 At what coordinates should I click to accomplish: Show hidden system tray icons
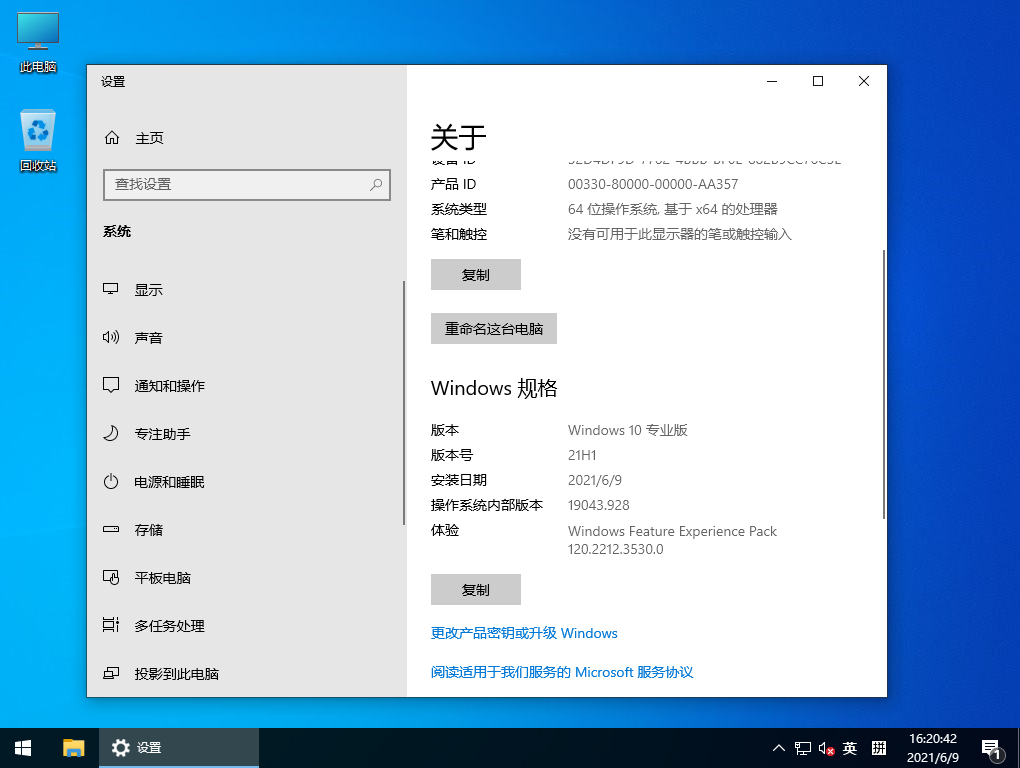[778, 748]
